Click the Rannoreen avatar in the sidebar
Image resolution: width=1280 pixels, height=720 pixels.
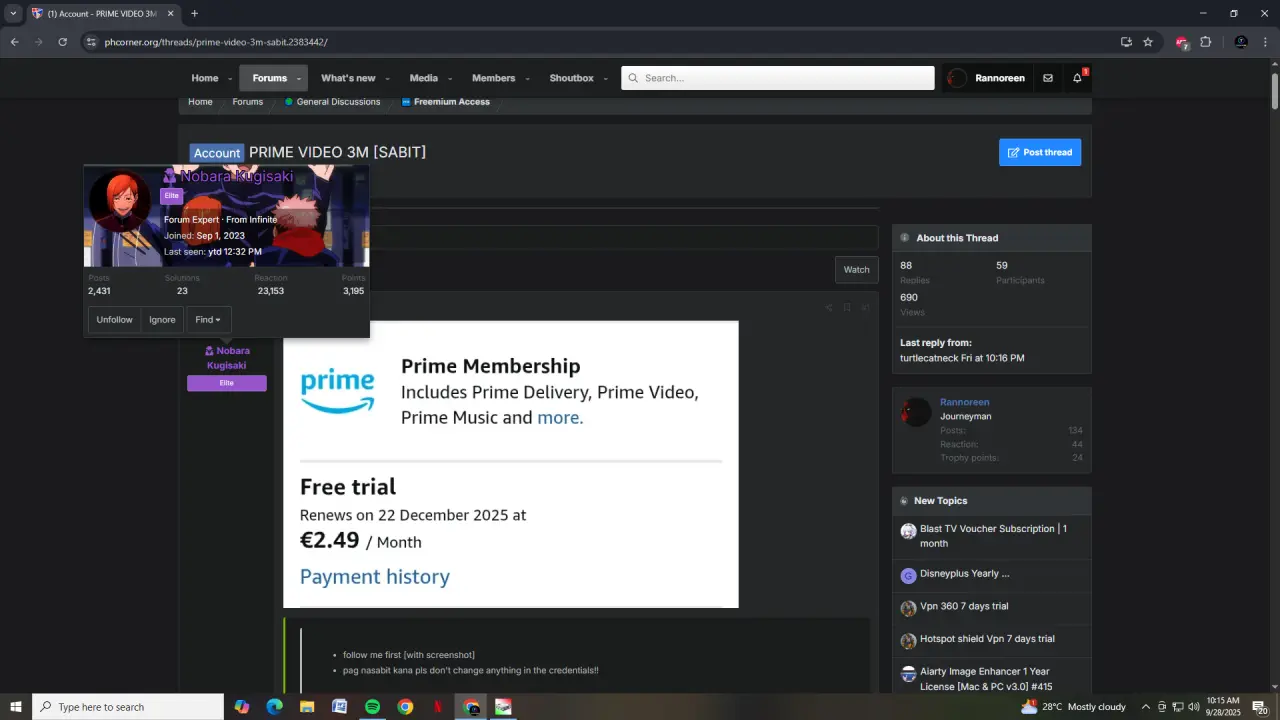(916, 412)
